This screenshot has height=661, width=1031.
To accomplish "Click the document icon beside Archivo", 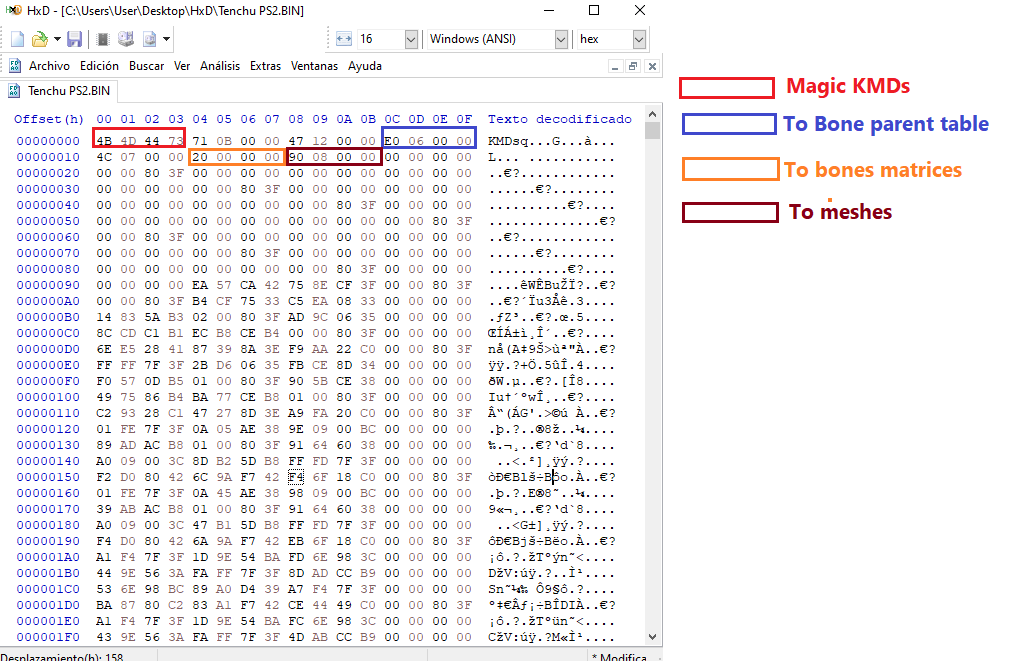I will coord(15,66).
